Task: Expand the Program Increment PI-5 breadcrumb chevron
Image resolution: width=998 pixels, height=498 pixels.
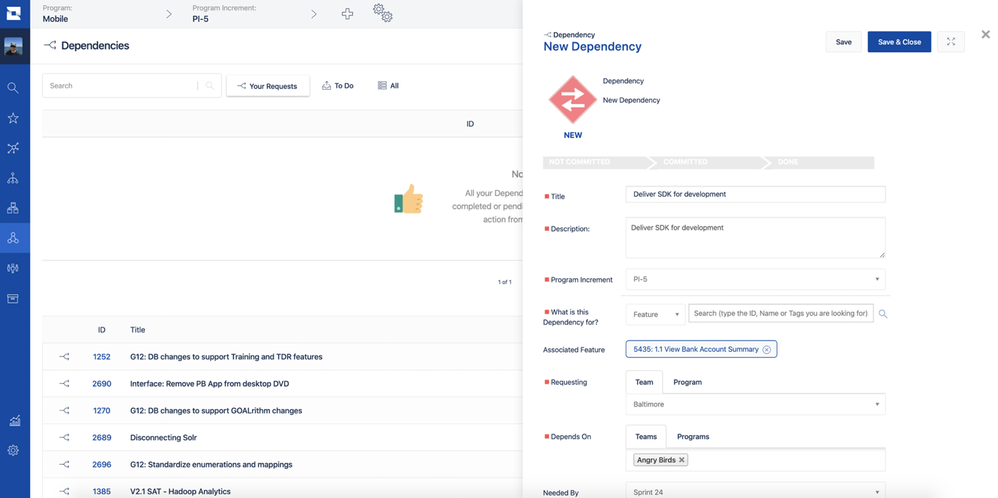Action: coord(314,14)
